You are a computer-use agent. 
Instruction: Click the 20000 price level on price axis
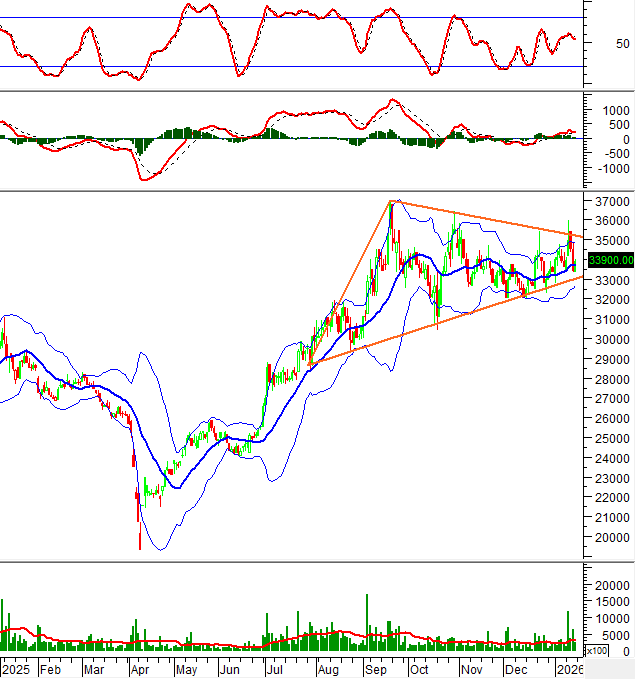pos(608,537)
